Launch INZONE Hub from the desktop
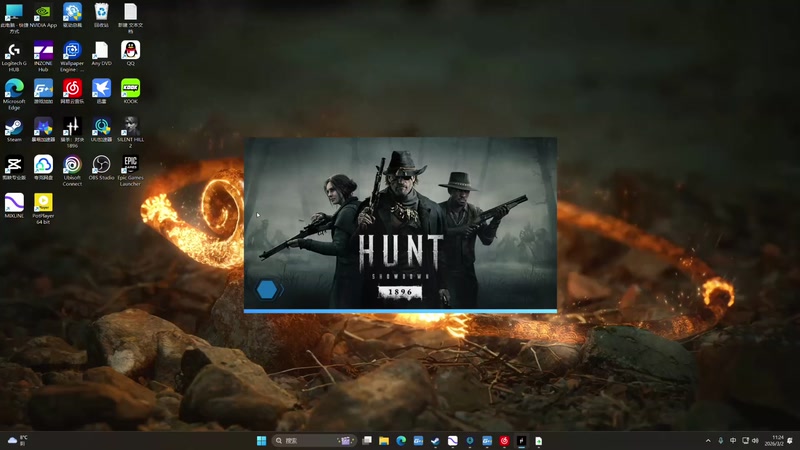800x450 pixels. (x=43, y=56)
